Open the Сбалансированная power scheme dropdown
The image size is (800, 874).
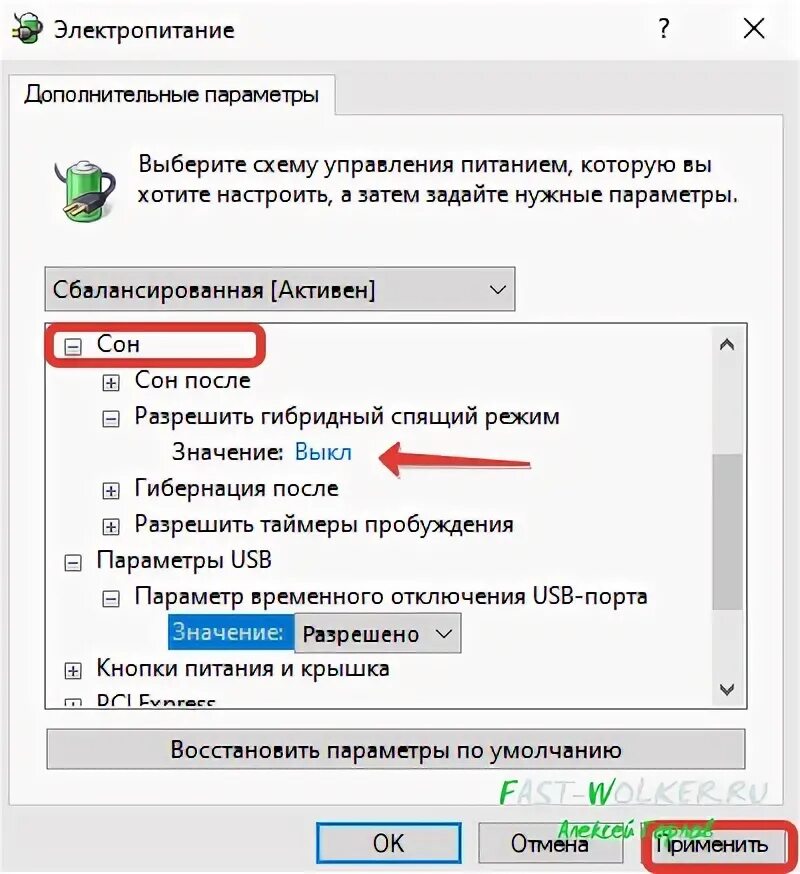pos(280,289)
